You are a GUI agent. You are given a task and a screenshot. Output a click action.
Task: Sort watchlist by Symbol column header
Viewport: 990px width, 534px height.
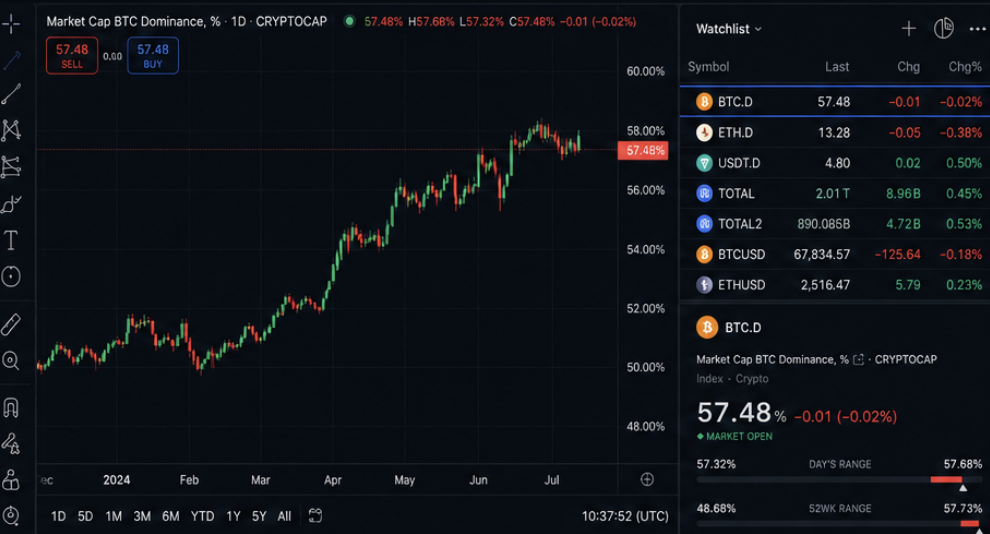coord(708,67)
